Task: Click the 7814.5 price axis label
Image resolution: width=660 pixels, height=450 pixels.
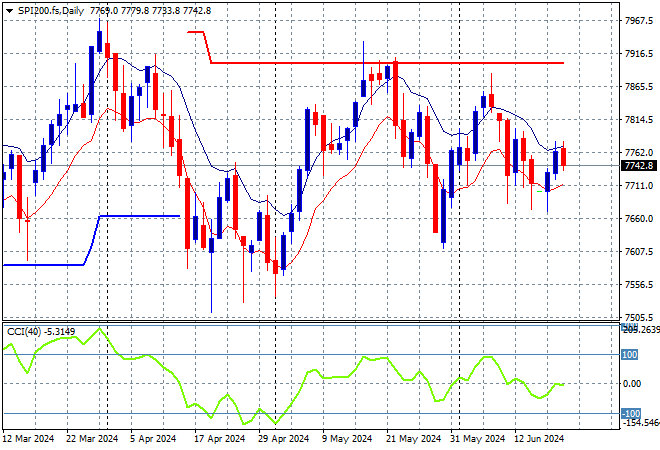Action: click(x=639, y=120)
